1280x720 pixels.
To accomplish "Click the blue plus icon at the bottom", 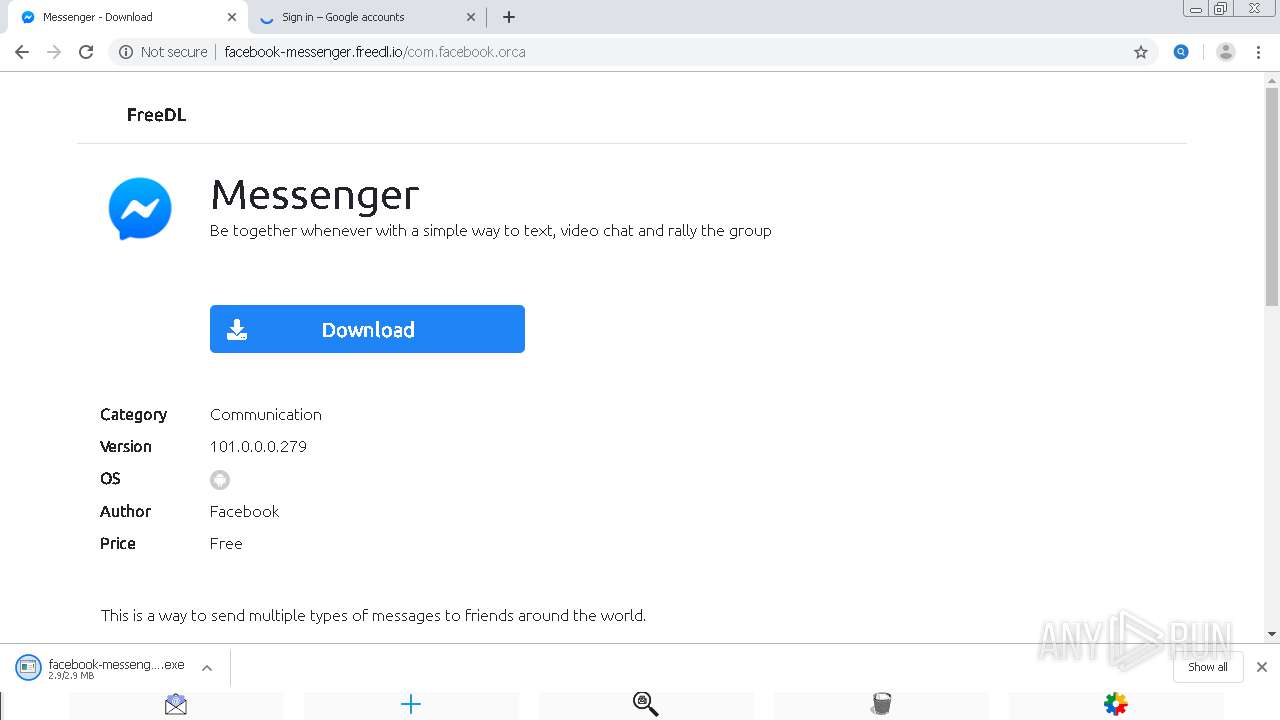I will point(411,705).
